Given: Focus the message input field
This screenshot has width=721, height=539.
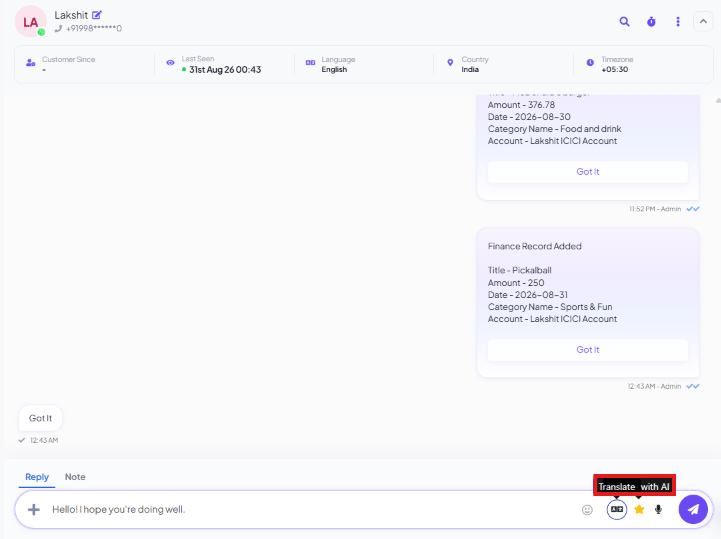Looking at the screenshot, I should click(x=313, y=510).
